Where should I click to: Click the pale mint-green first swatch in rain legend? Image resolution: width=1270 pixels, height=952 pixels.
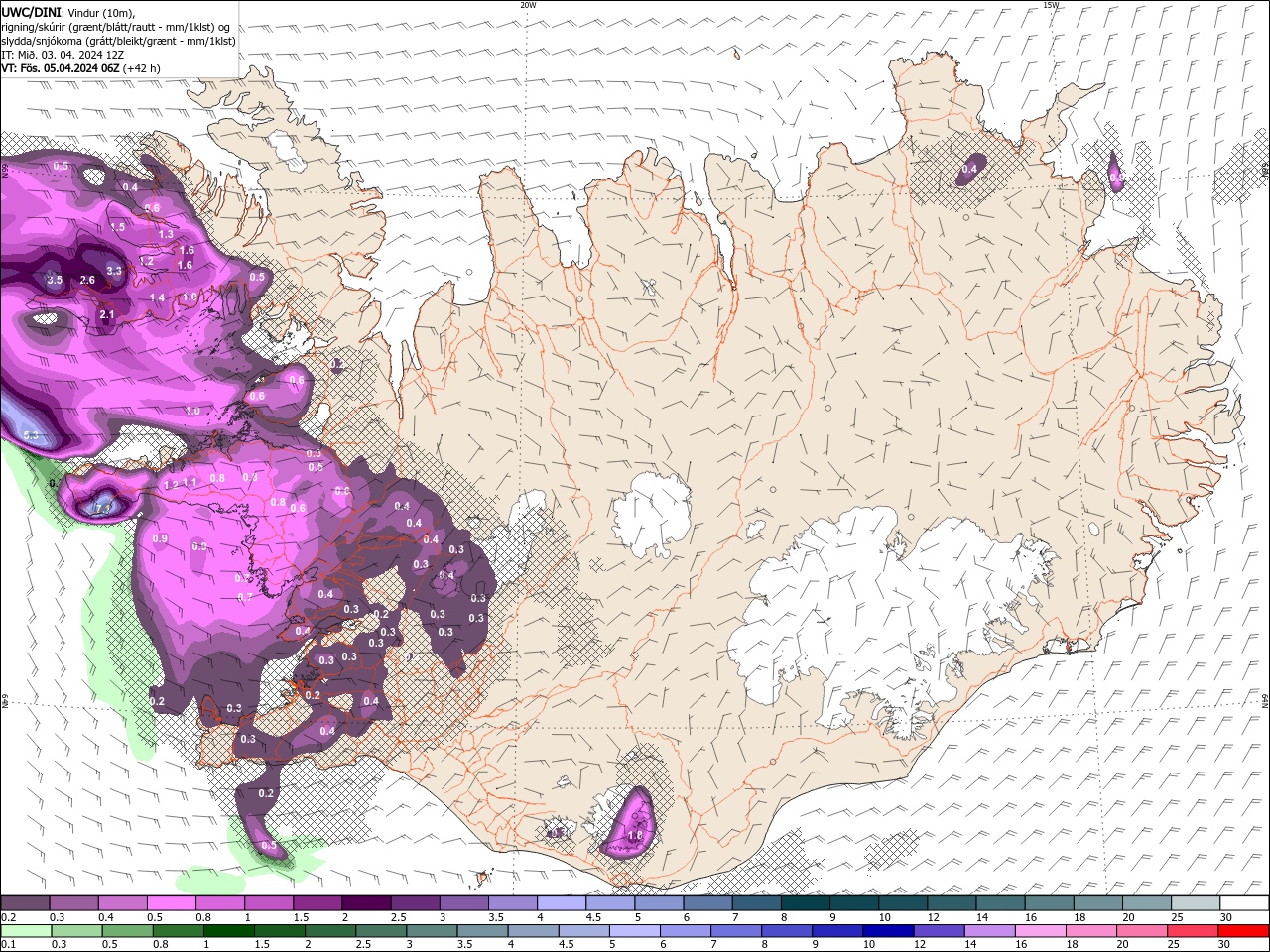coord(26,931)
